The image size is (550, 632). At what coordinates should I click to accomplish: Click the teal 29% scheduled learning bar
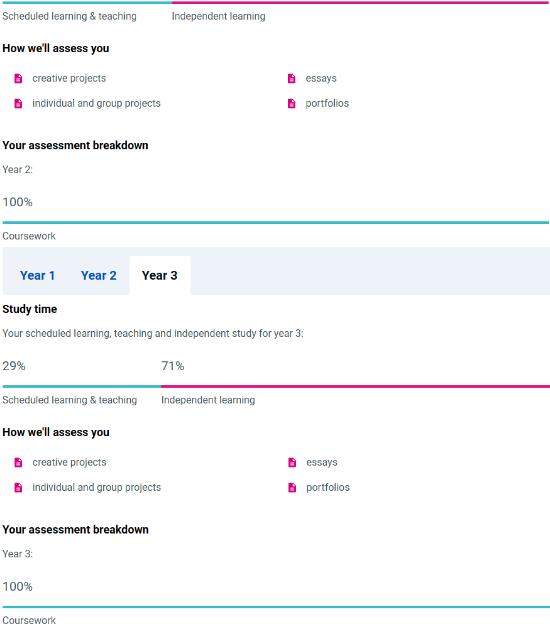coord(82,386)
